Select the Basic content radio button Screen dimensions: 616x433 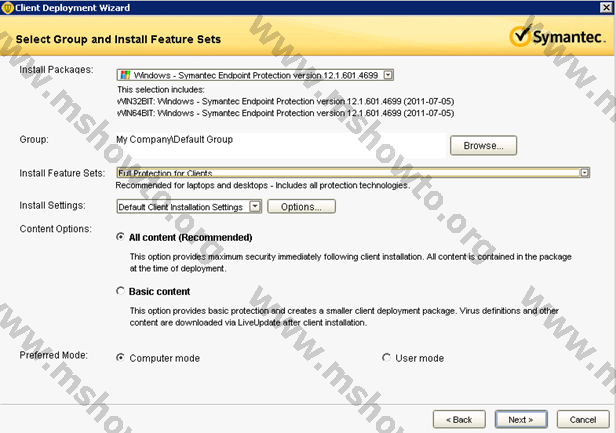[121, 291]
